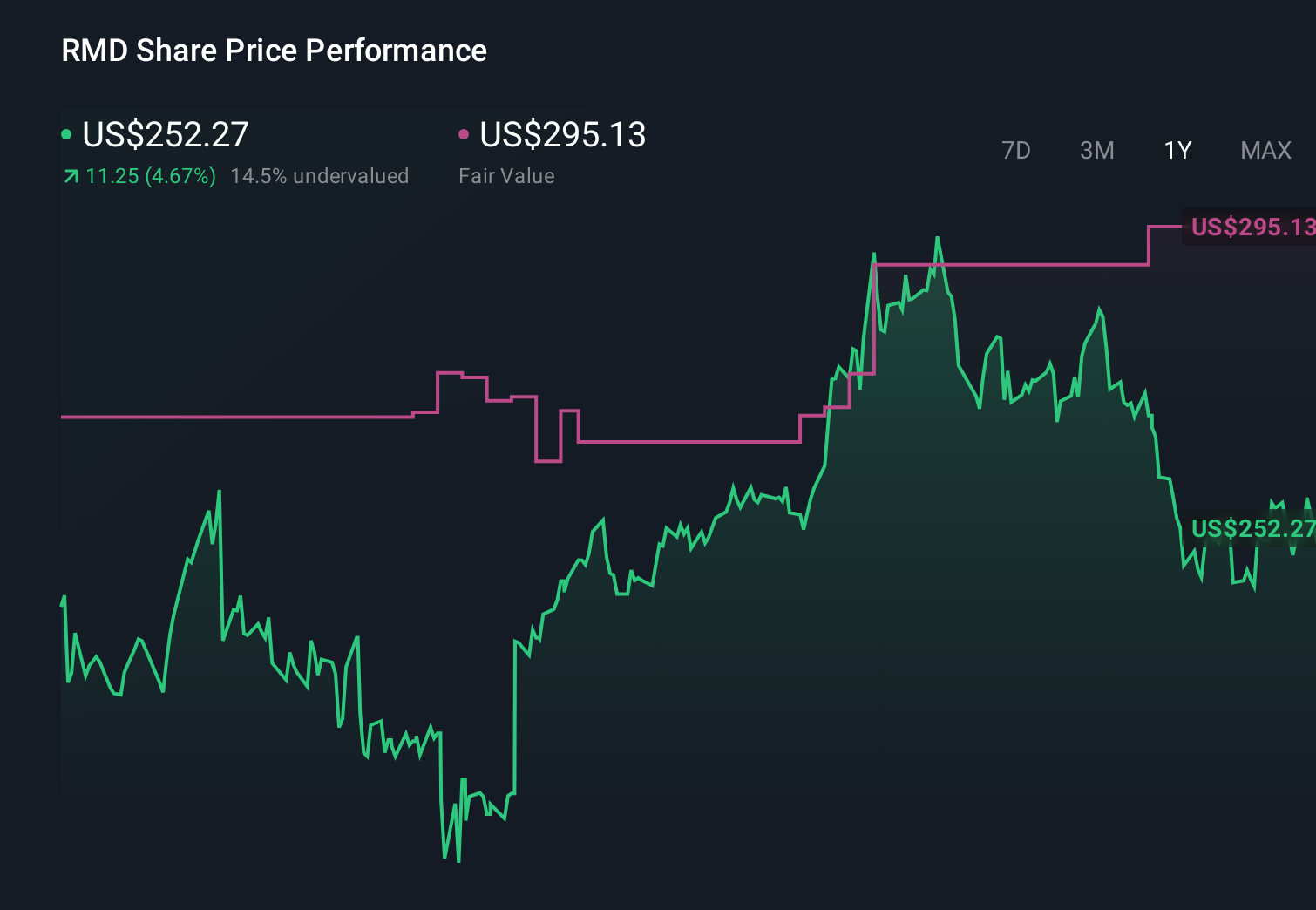Toggle the undervalued indicator display
Screen dimensions: 1316x910
pyautogui.click(x=320, y=176)
